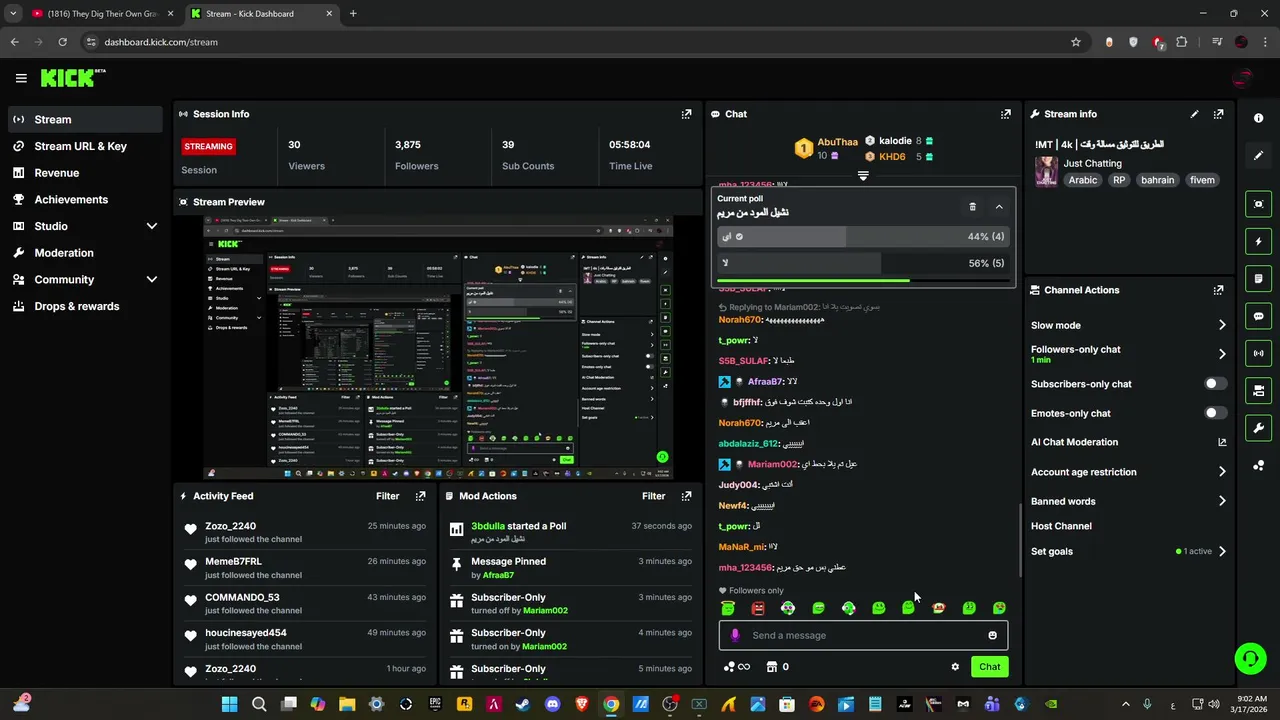Toggle Emotes-only chat switch
This screenshot has width=1280, height=720.
pyautogui.click(x=1214, y=413)
